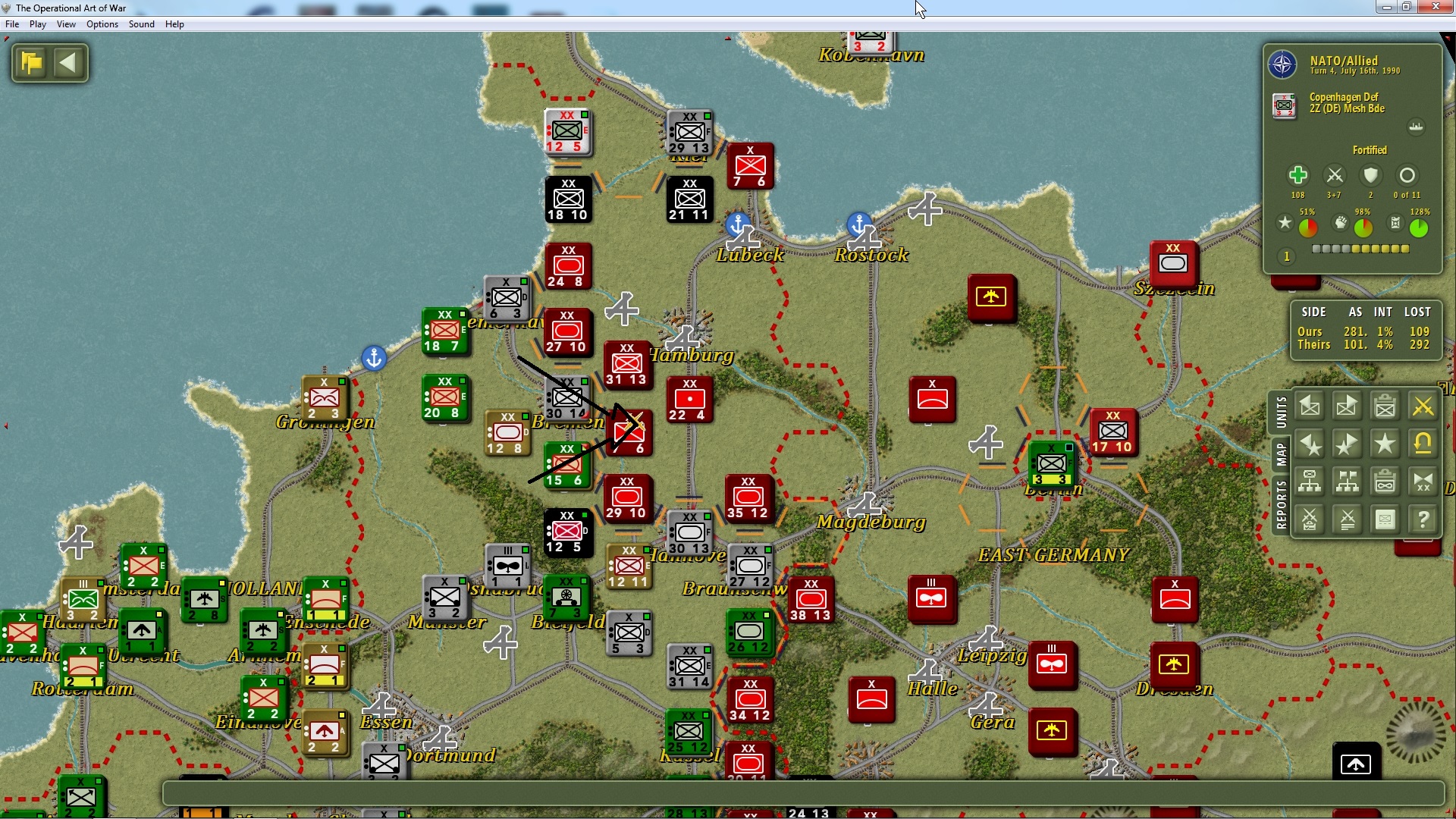Open the View menu
This screenshot has height=819, width=1456.
click(66, 24)
